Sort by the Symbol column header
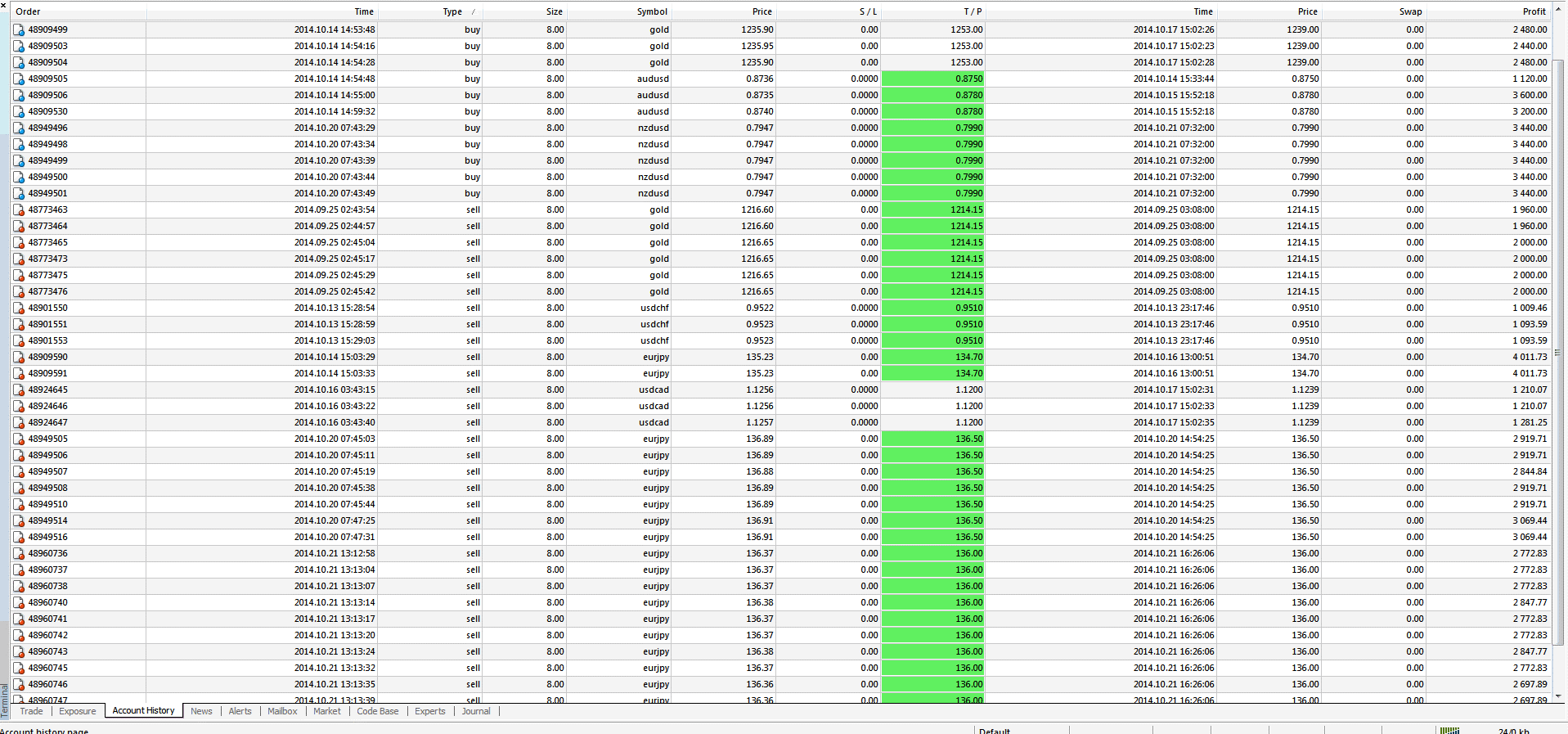Screen dimensions: 1568x734 coord(652,11)
